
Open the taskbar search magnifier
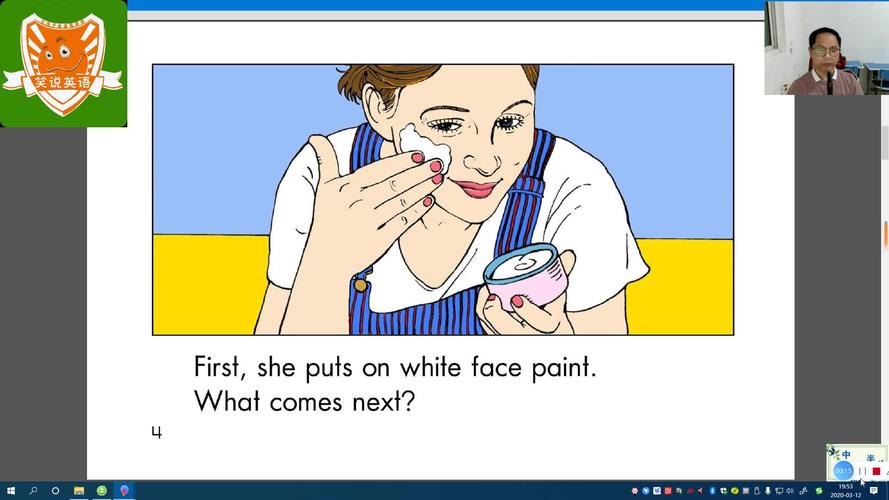click(33, 490)
